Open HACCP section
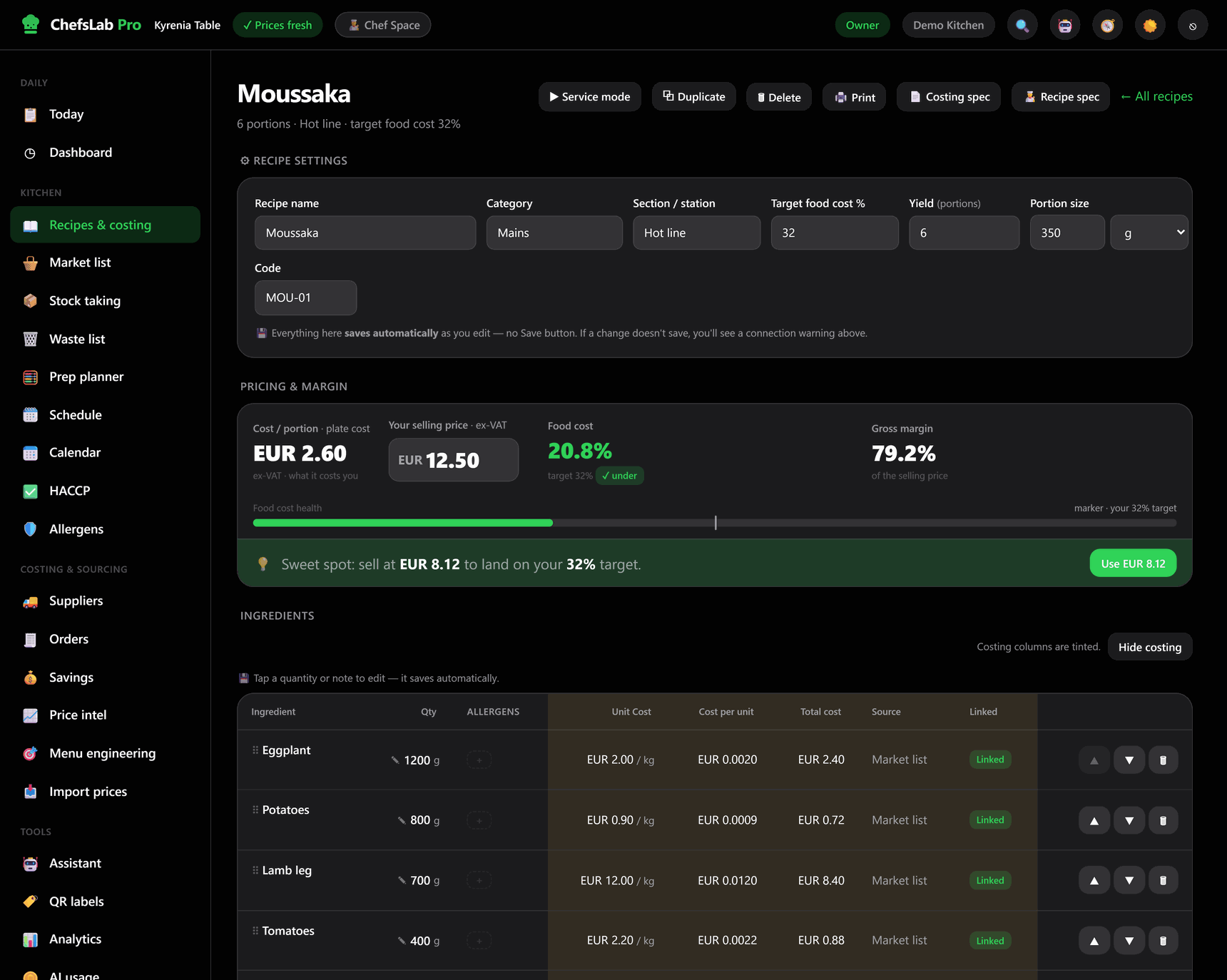The image size is (1227, 980). [106, 491]
